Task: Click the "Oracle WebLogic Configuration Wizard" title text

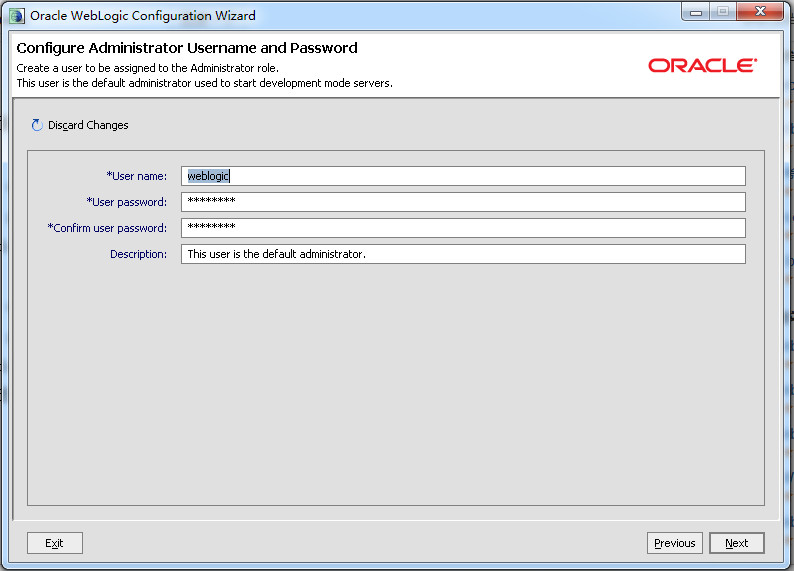Action: pos(143,16)
